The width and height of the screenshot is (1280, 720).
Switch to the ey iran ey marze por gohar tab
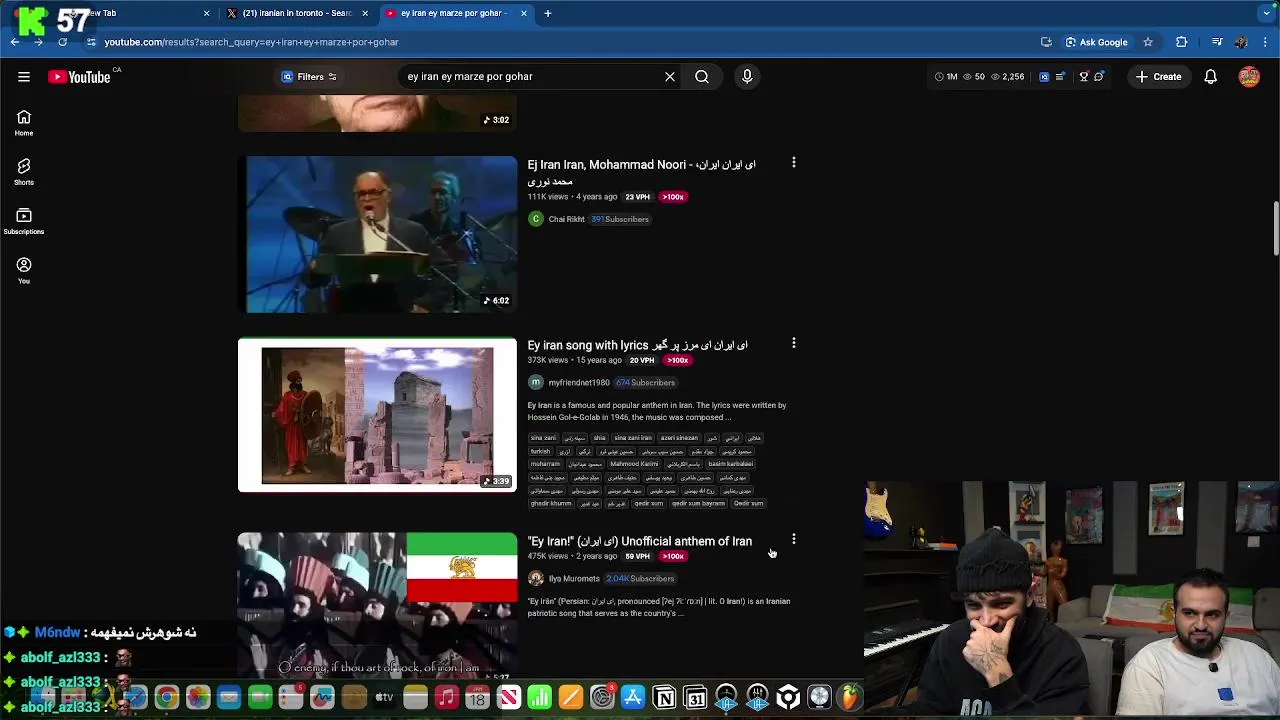click(x=455, y=13)
